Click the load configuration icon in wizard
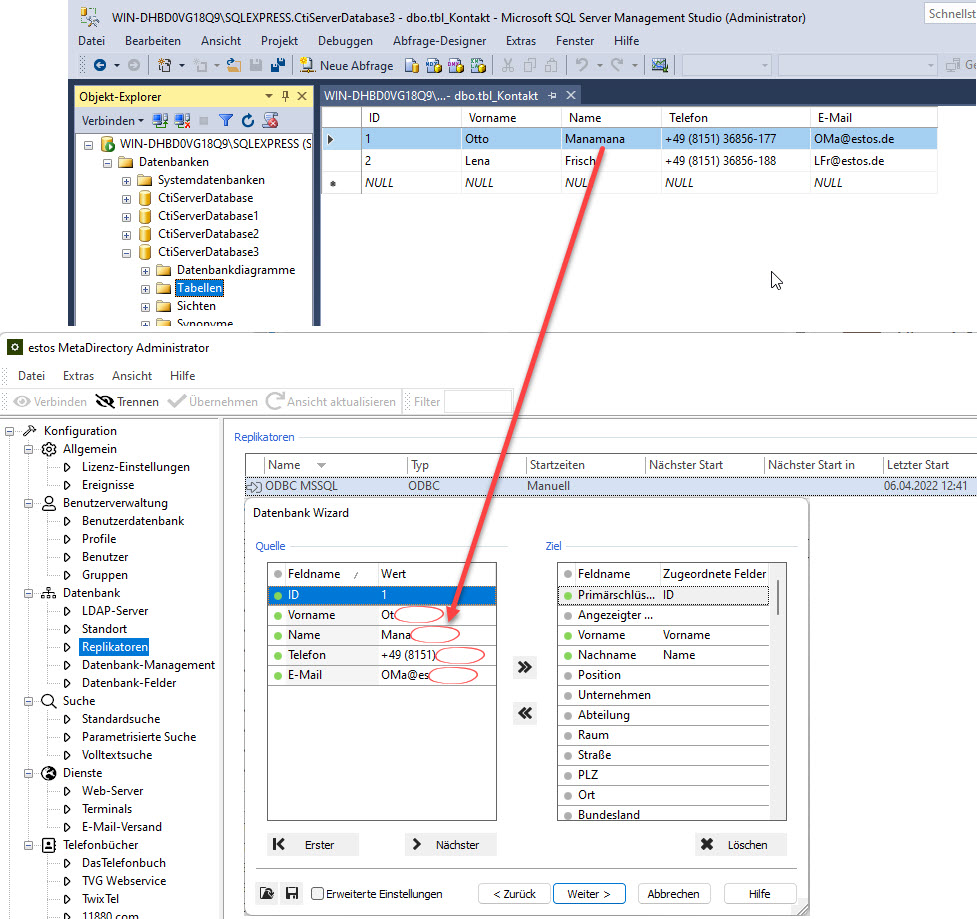Viewport: 977px width, 919px height. click(x=267, y=893)
